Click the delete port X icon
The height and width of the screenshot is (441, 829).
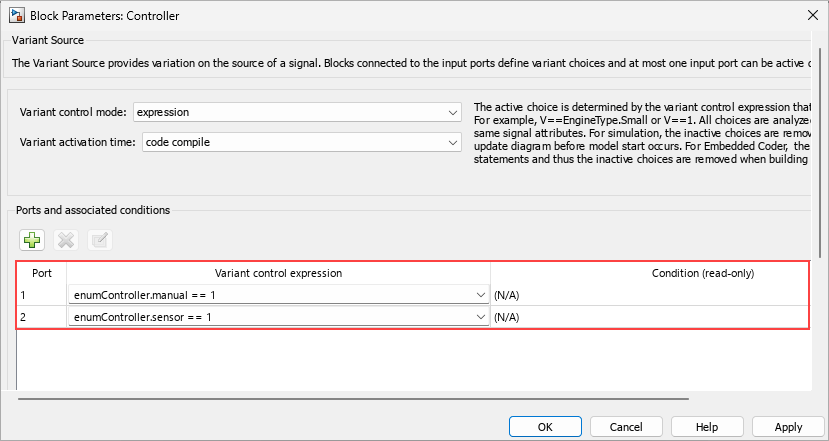coord(66,240)
